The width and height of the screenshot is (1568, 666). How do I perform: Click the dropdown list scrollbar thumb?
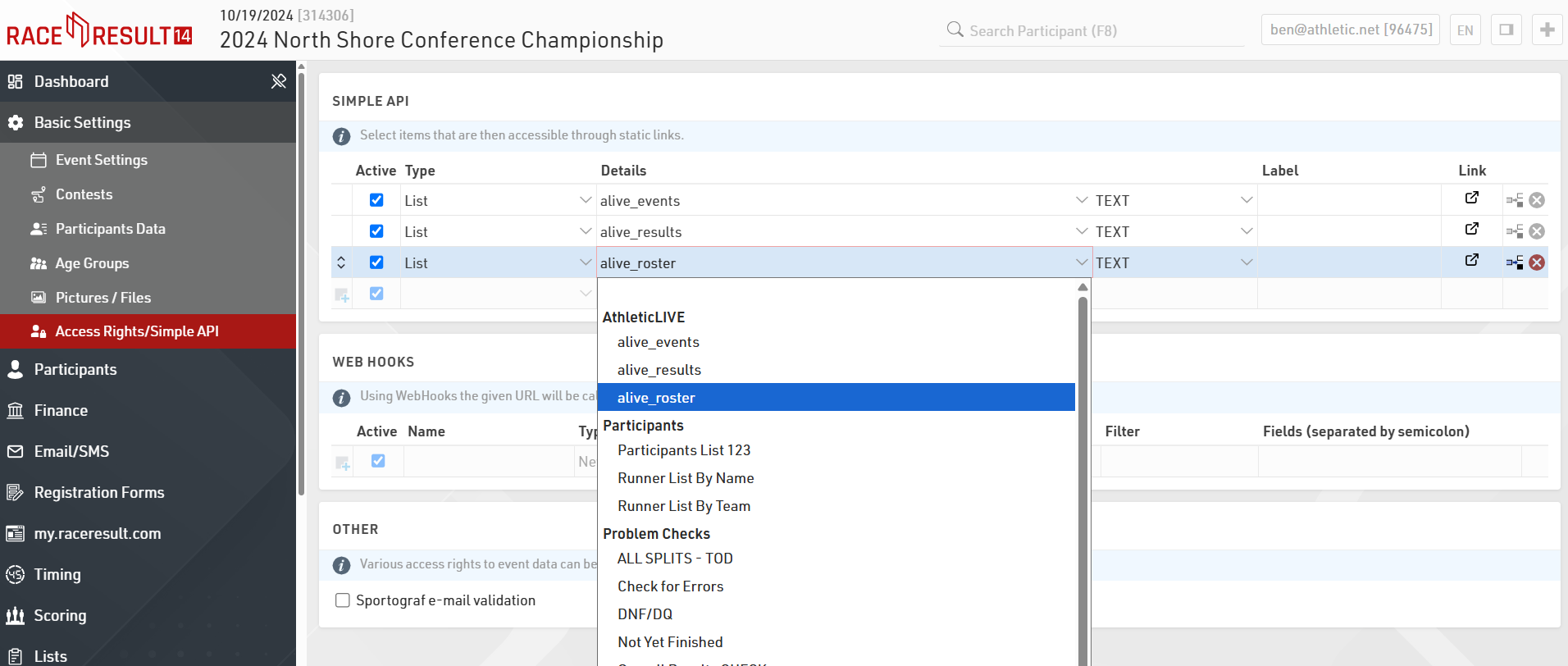(x=1083, y=476)
